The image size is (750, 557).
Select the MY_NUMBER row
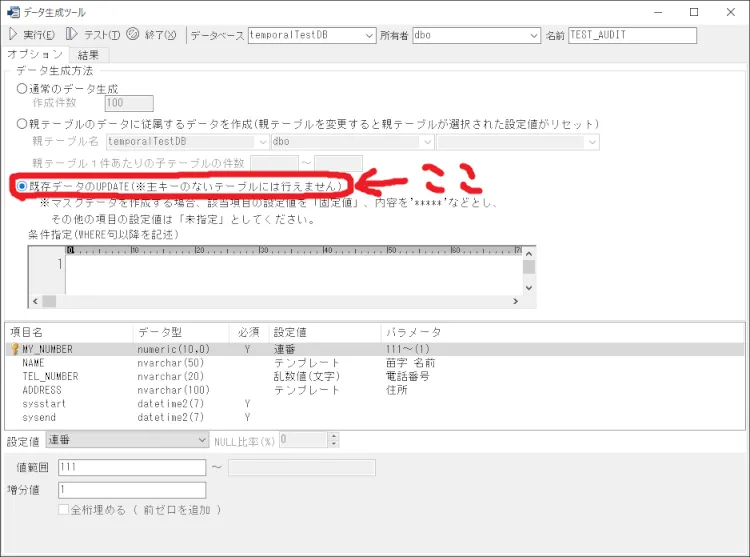375,349
